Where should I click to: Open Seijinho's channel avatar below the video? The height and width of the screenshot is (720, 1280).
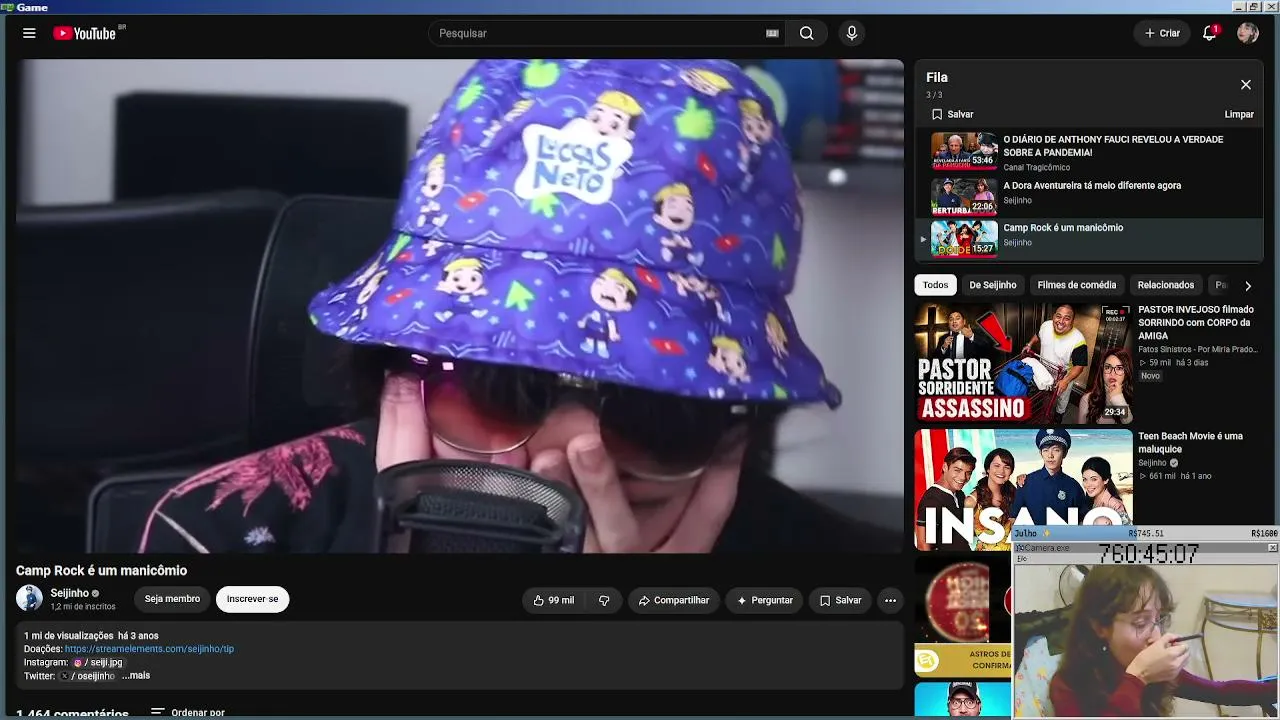pos(29,598)
